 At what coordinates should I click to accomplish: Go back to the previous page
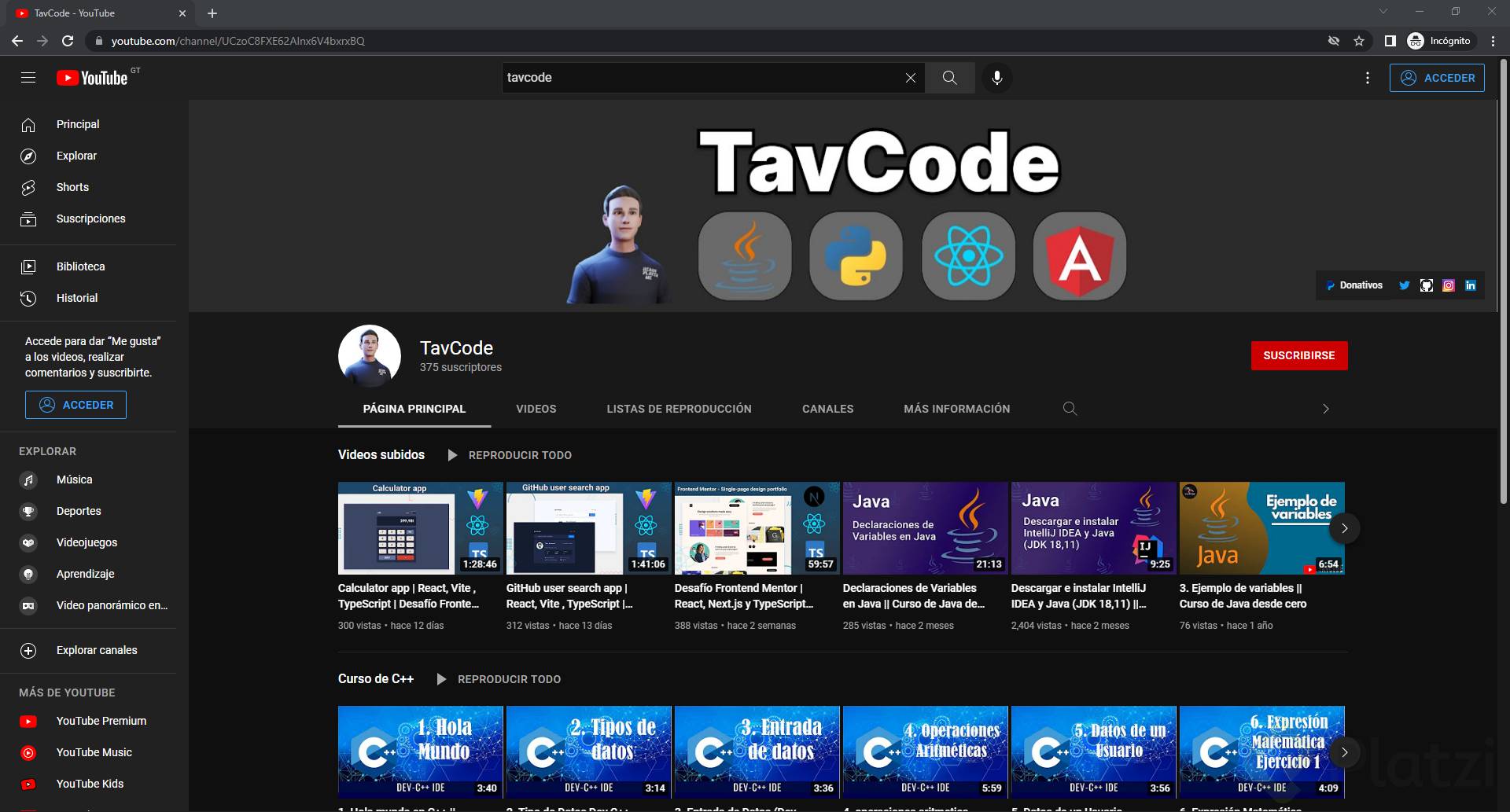click(17, 41)
